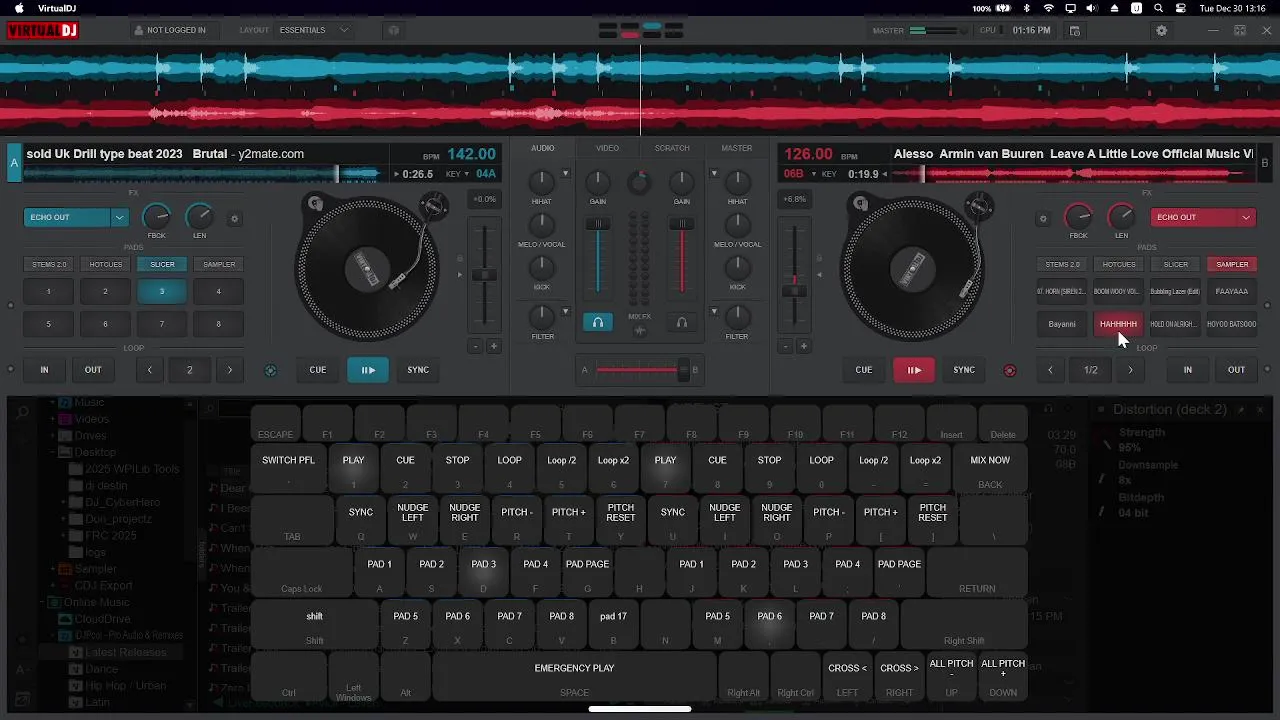Click right deck pitch fader
Image resolution: width=1280 pixels, height=720 pixels.
(795, 291)
